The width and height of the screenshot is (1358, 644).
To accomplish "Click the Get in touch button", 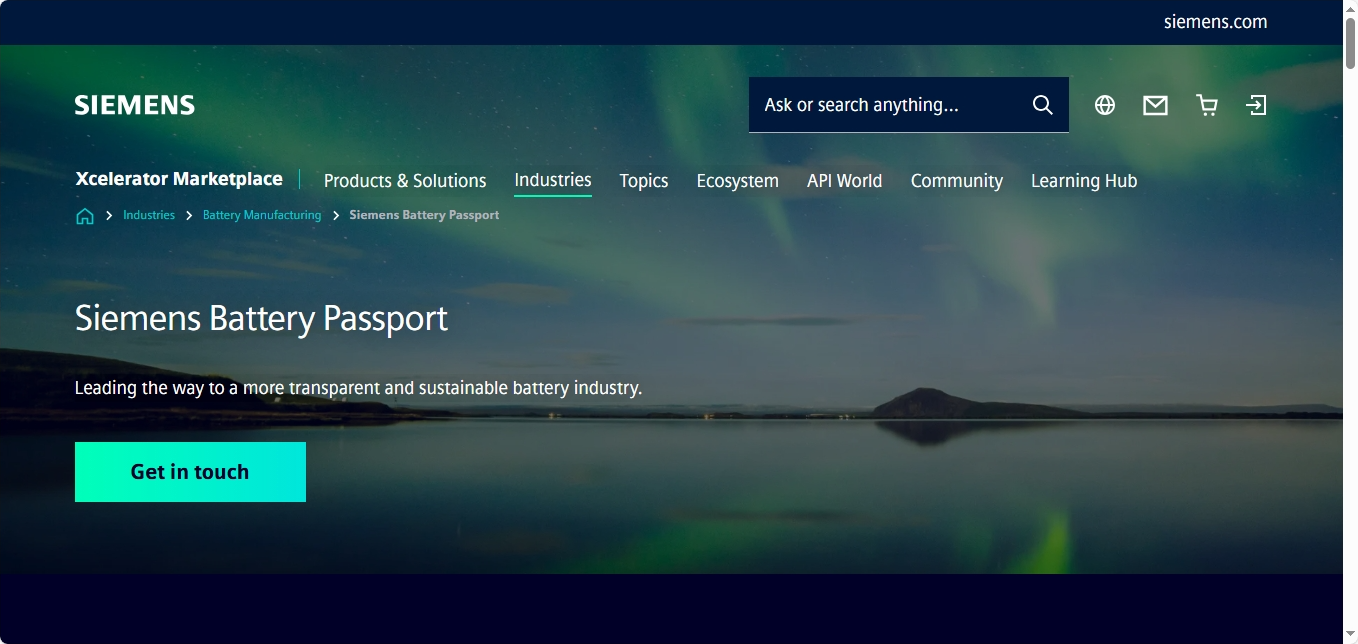I will coord(190,471).
